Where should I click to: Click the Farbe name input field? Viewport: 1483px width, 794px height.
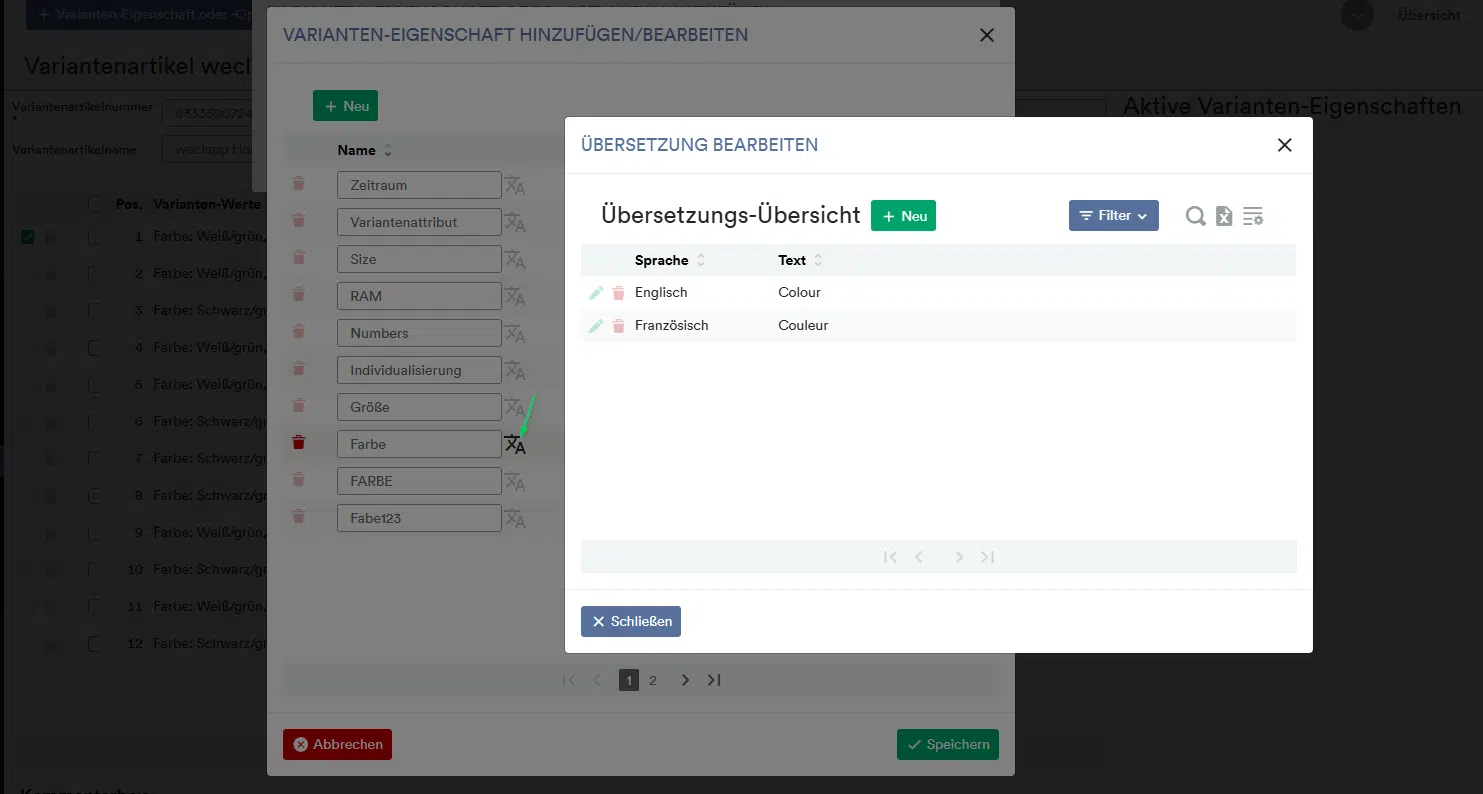coord(419,444)
